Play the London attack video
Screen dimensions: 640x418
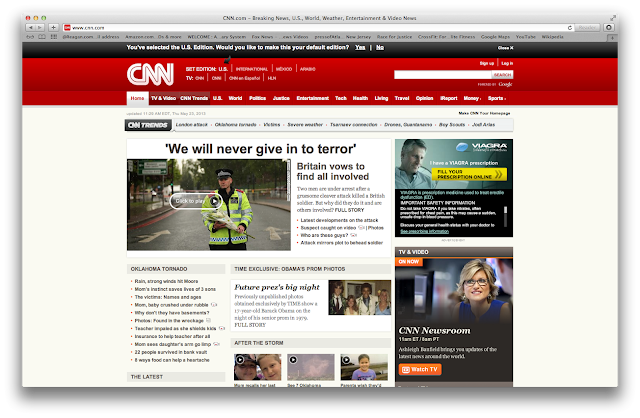coord(196,201)
